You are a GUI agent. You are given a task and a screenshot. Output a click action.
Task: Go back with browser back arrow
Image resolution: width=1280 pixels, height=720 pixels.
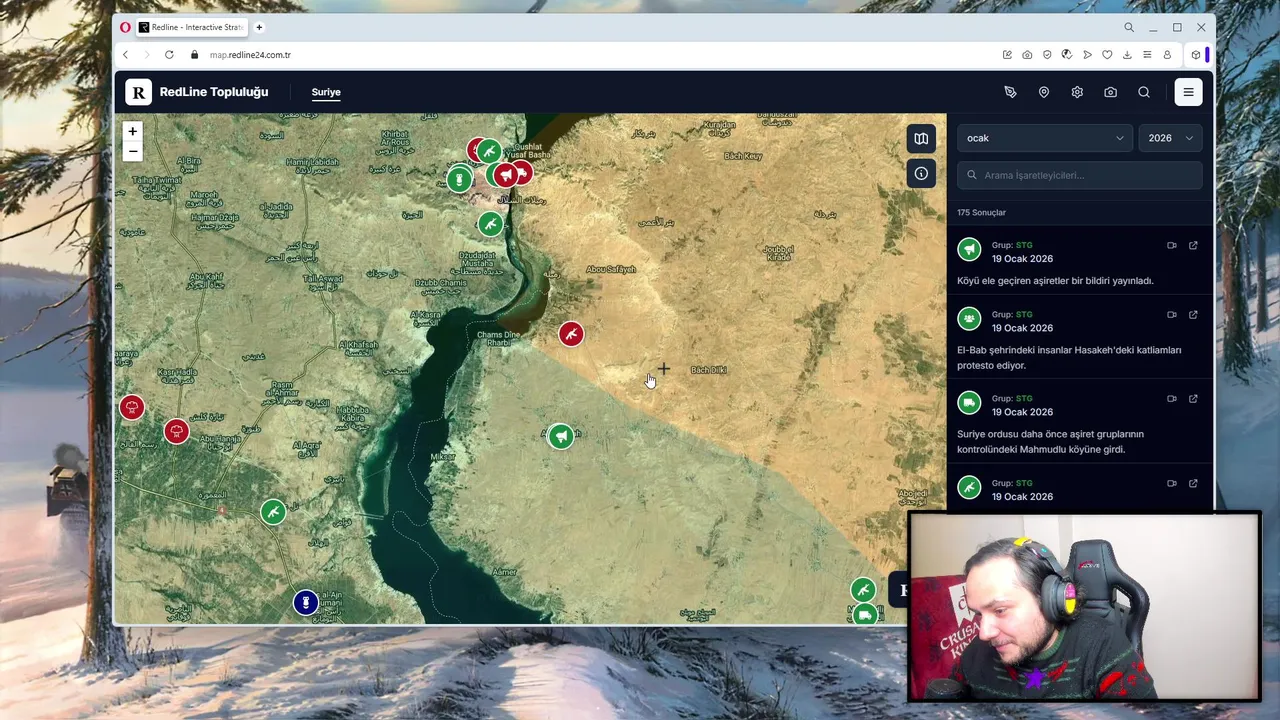125,55
